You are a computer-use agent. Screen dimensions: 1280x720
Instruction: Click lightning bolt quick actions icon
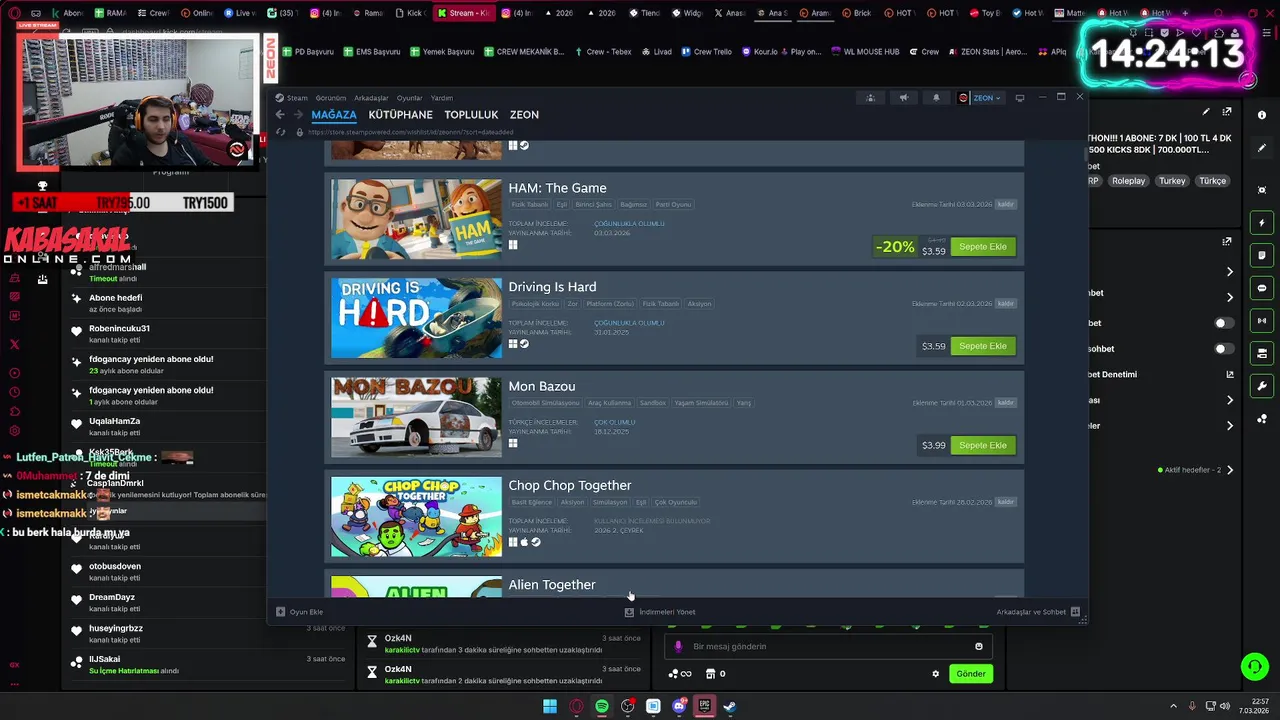pyautogui.click(x=1262, y=222)
